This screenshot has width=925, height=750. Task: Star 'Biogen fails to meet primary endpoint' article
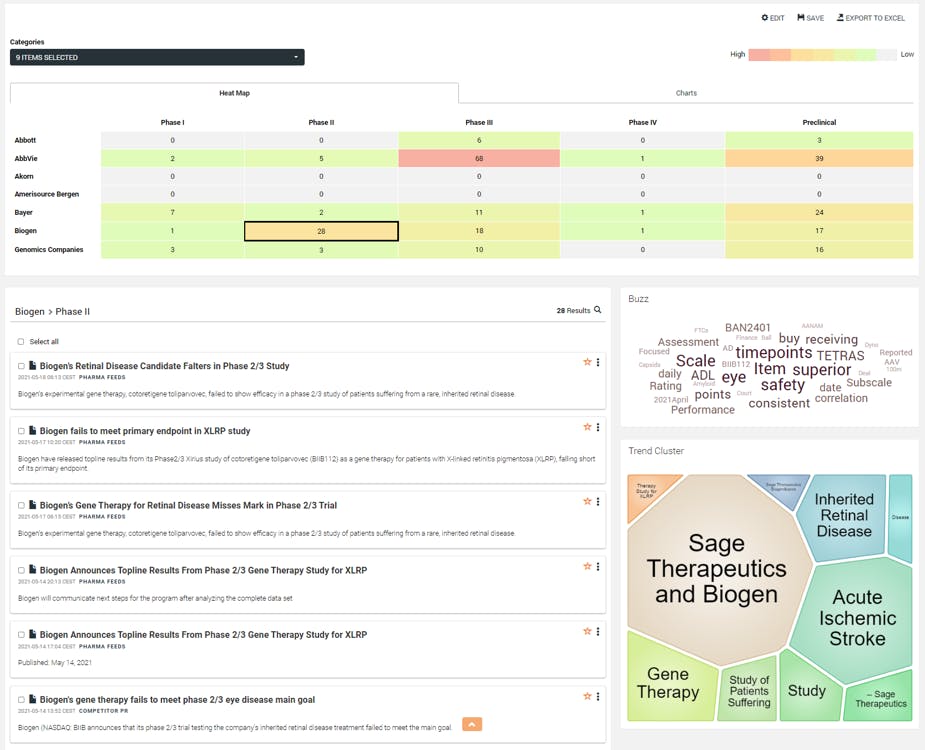(587, 427)
